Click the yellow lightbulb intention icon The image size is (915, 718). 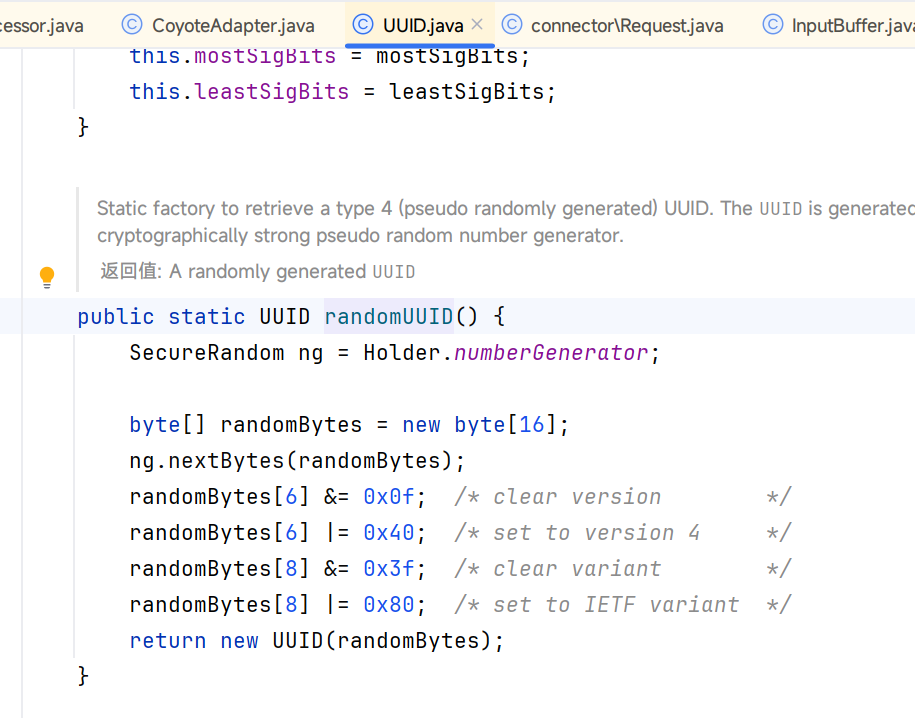click(47, 277)
